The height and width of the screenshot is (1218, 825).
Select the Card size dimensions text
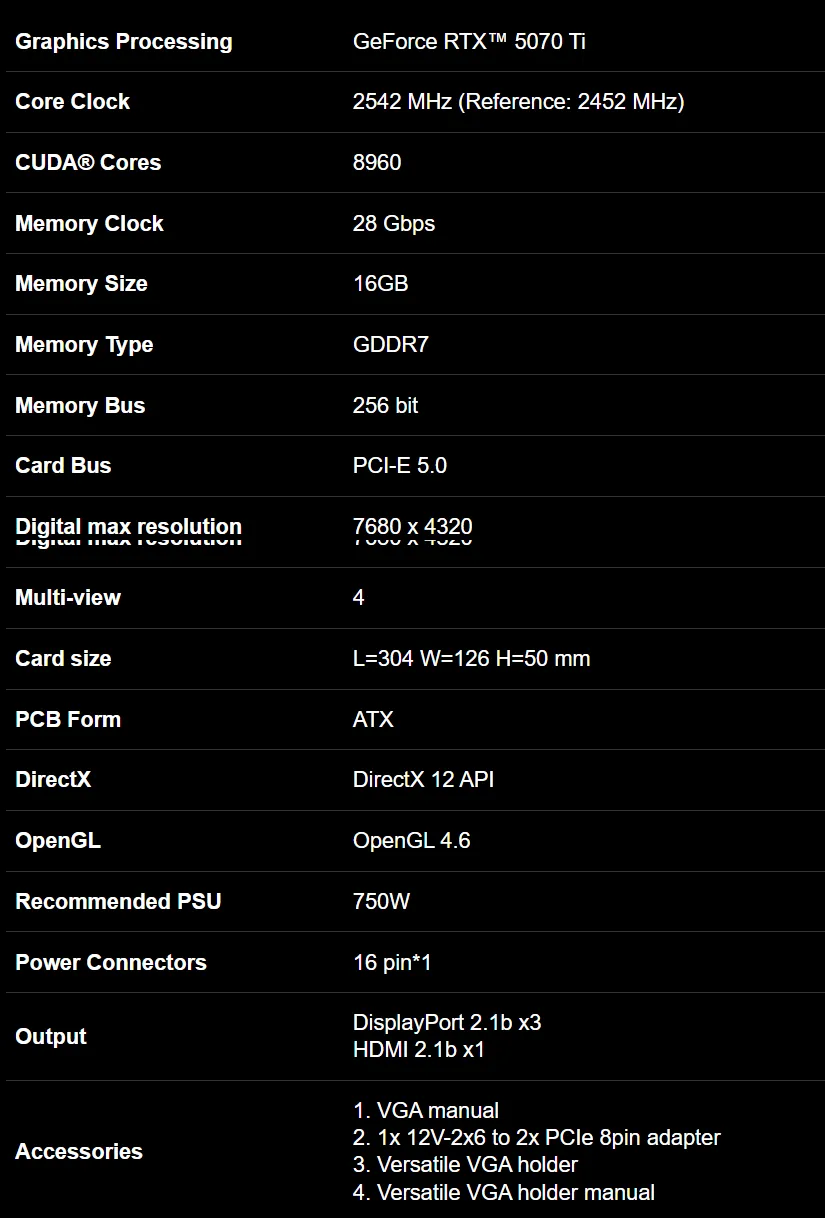point(472,659)
